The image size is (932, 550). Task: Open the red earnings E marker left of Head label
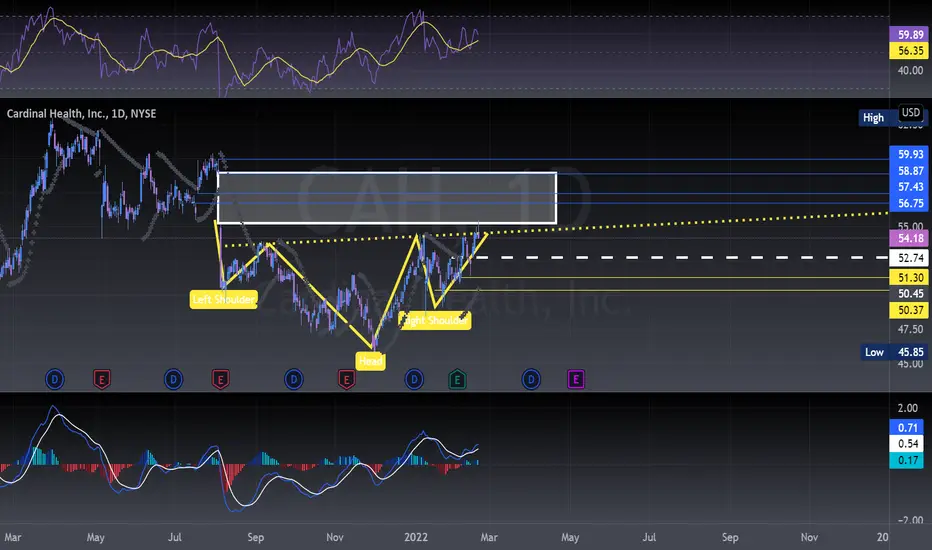347,379
